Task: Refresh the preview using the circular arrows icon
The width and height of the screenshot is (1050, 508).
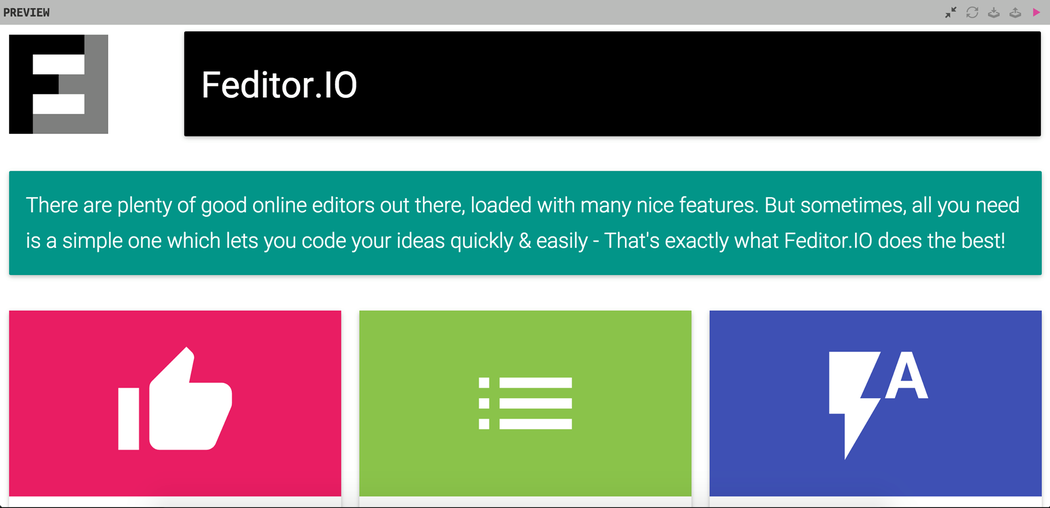Action: click(972, 12)
